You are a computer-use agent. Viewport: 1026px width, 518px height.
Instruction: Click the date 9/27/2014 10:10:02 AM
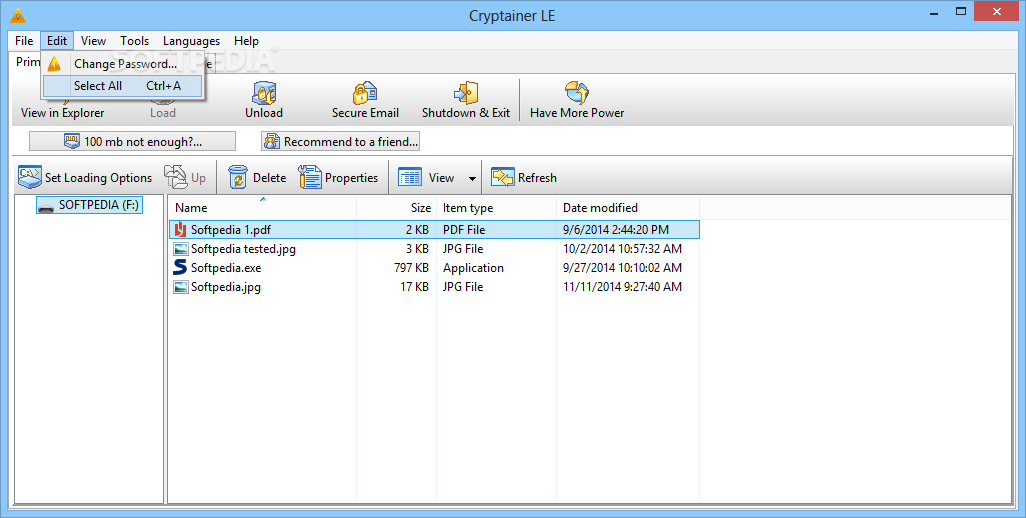(622, 268)
